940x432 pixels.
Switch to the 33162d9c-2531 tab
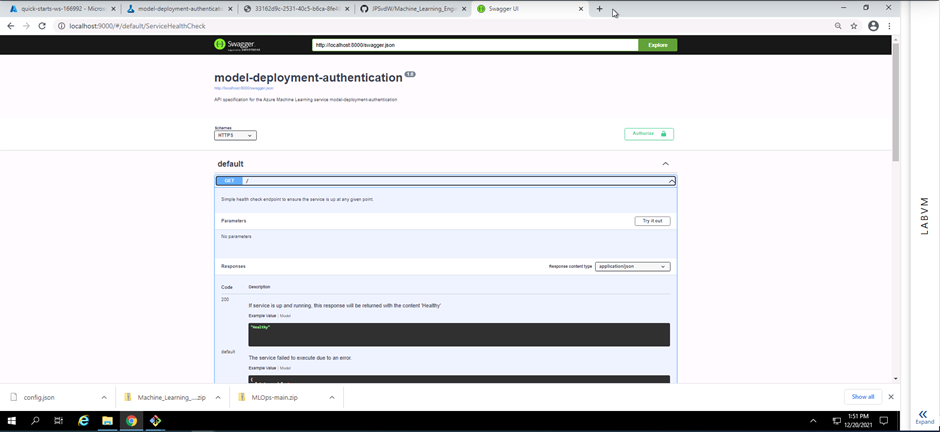pos(294,9)
